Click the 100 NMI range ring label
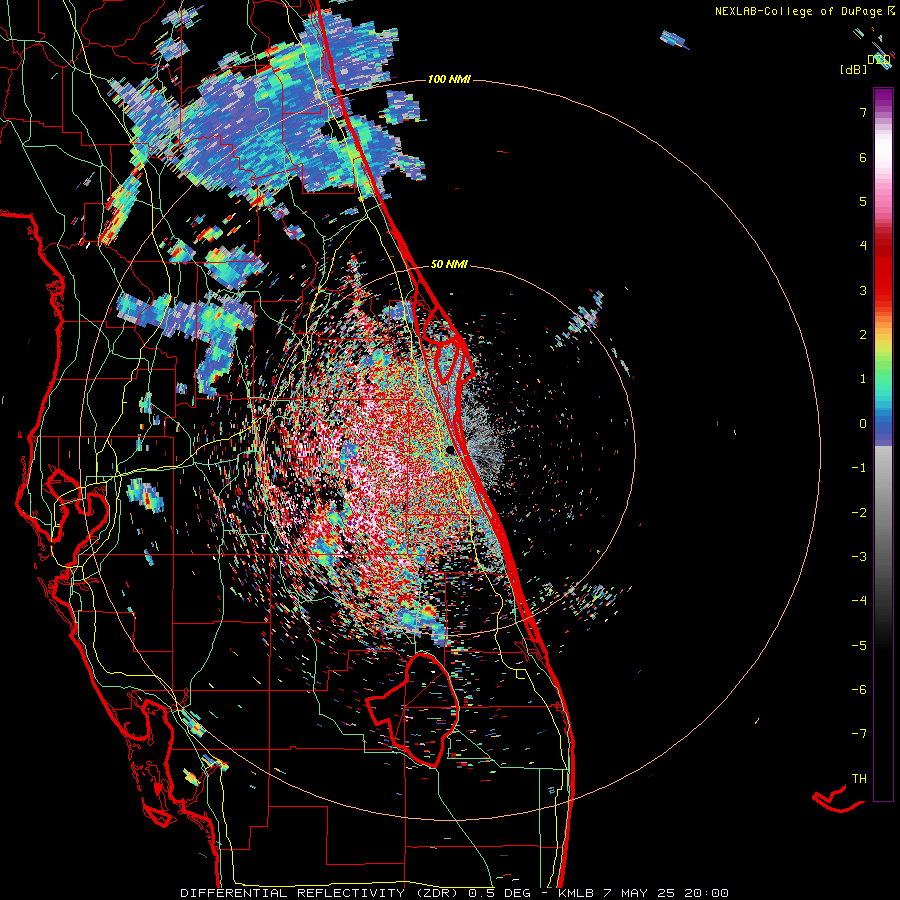Viewport: 900px width, 900px height. (x=449, y=79)
